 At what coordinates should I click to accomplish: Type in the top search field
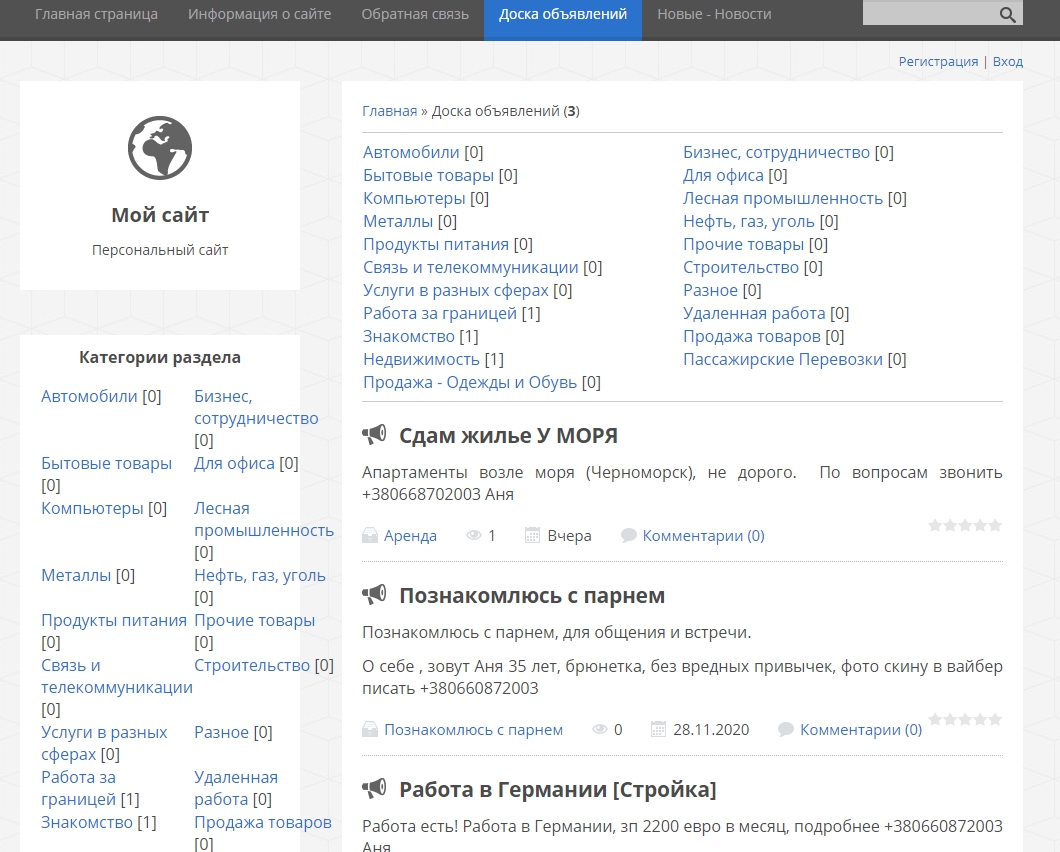(x=928, y=14)
